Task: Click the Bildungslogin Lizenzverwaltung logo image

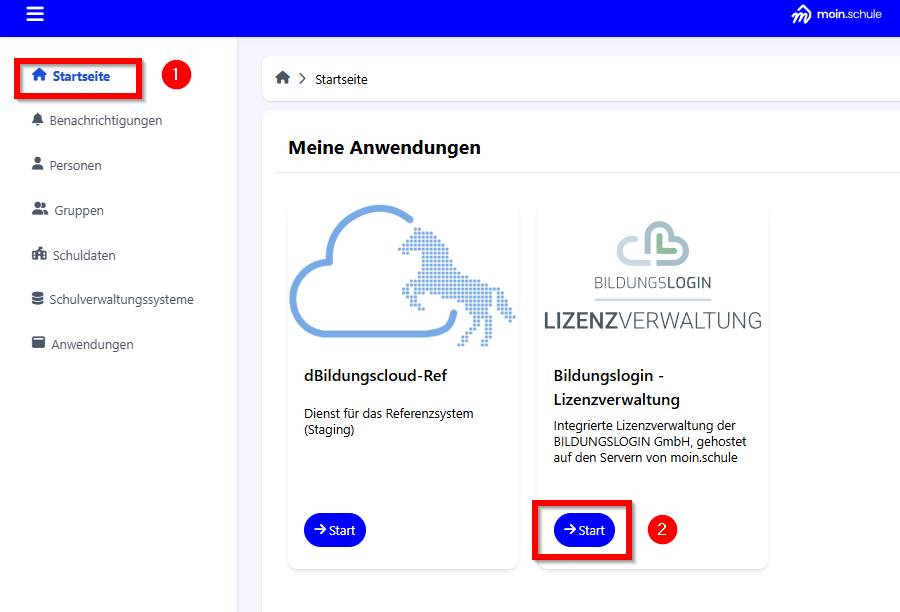Action: click(x=652, y=275)
